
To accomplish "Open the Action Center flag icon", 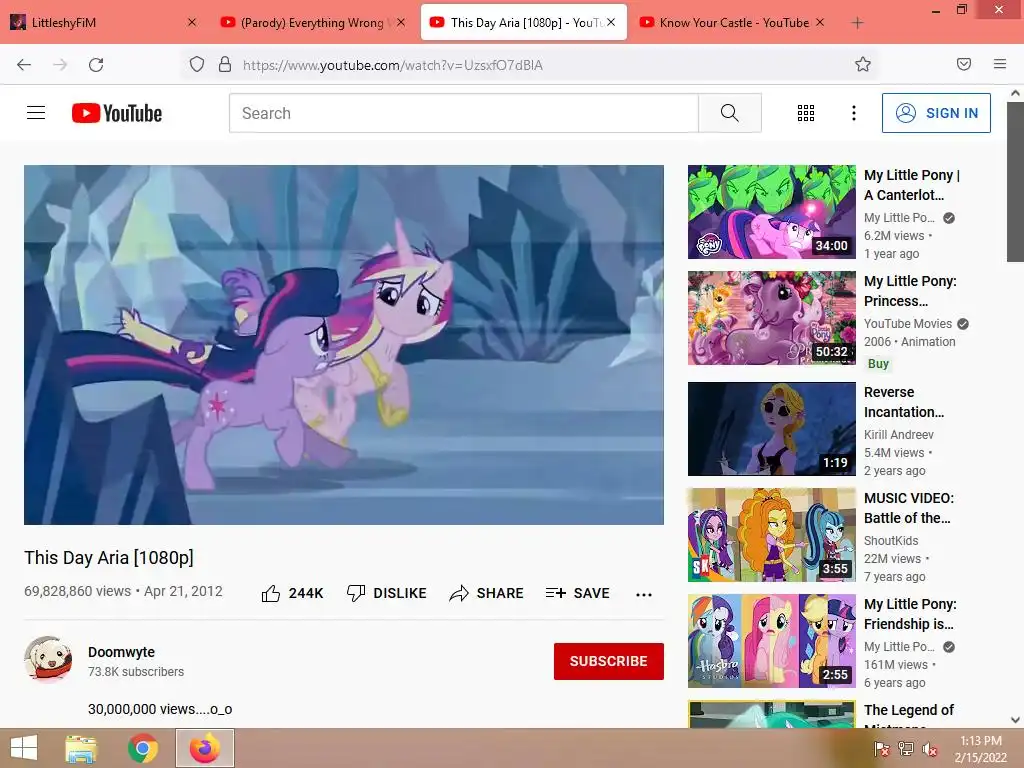I will tap(882, 749).
